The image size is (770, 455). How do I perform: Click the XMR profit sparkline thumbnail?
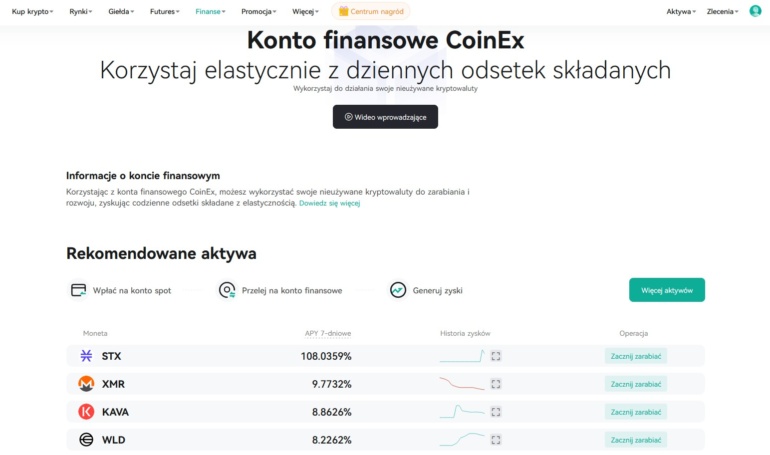(462, 384)
